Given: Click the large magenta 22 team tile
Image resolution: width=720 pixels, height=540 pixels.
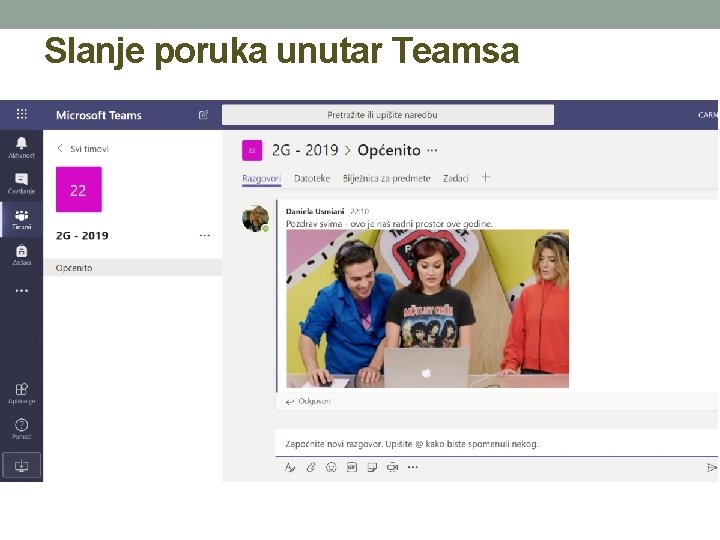Looking at the screenshot, I should tap(79, 189).
